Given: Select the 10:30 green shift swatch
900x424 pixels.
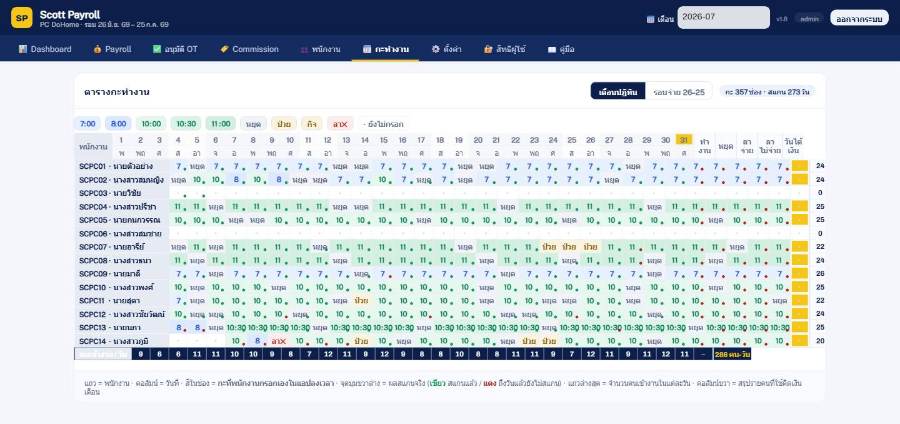Looking at the screenshot, I should [x=186, y=123].
